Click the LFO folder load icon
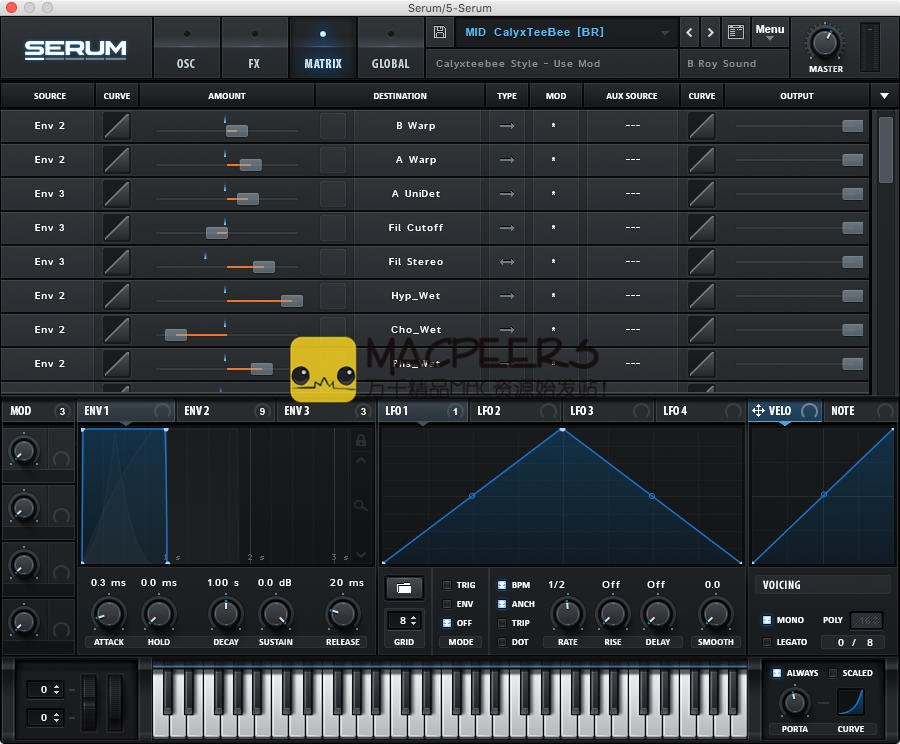This screenshot has height=744, width=900. pos(404,587)
